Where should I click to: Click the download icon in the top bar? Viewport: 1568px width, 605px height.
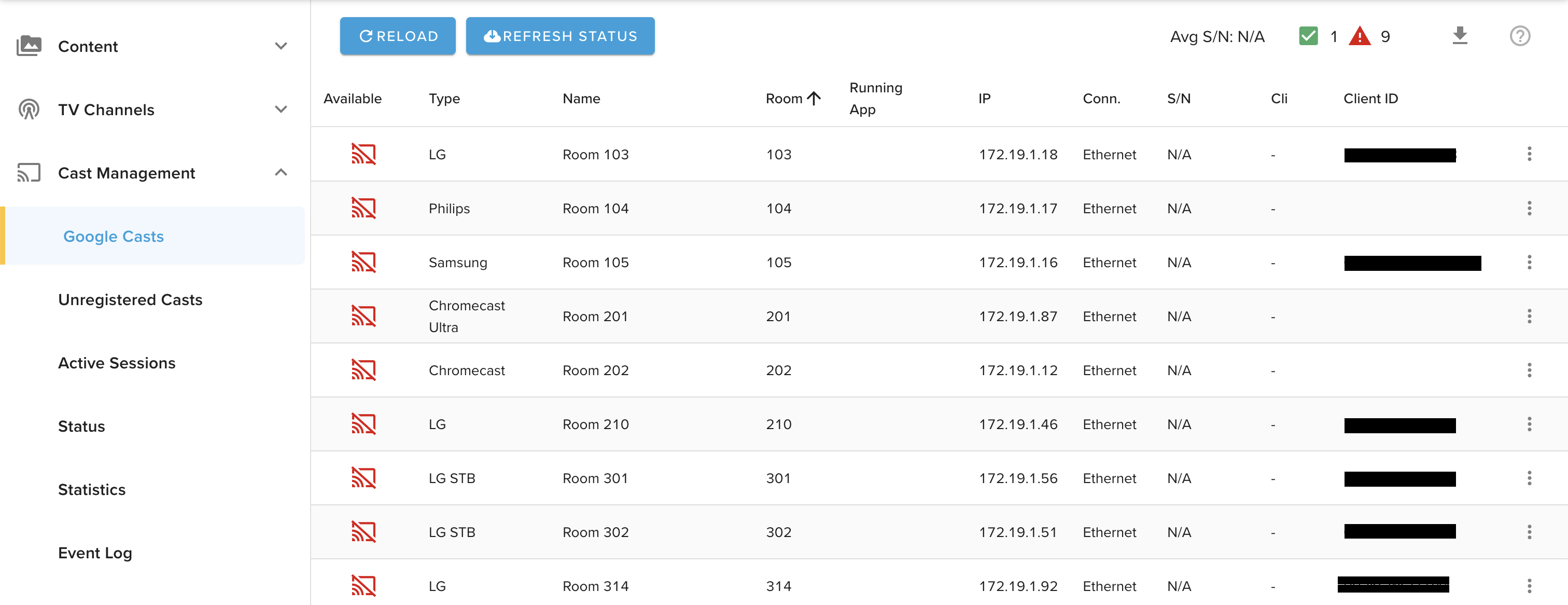point(1459,36)
